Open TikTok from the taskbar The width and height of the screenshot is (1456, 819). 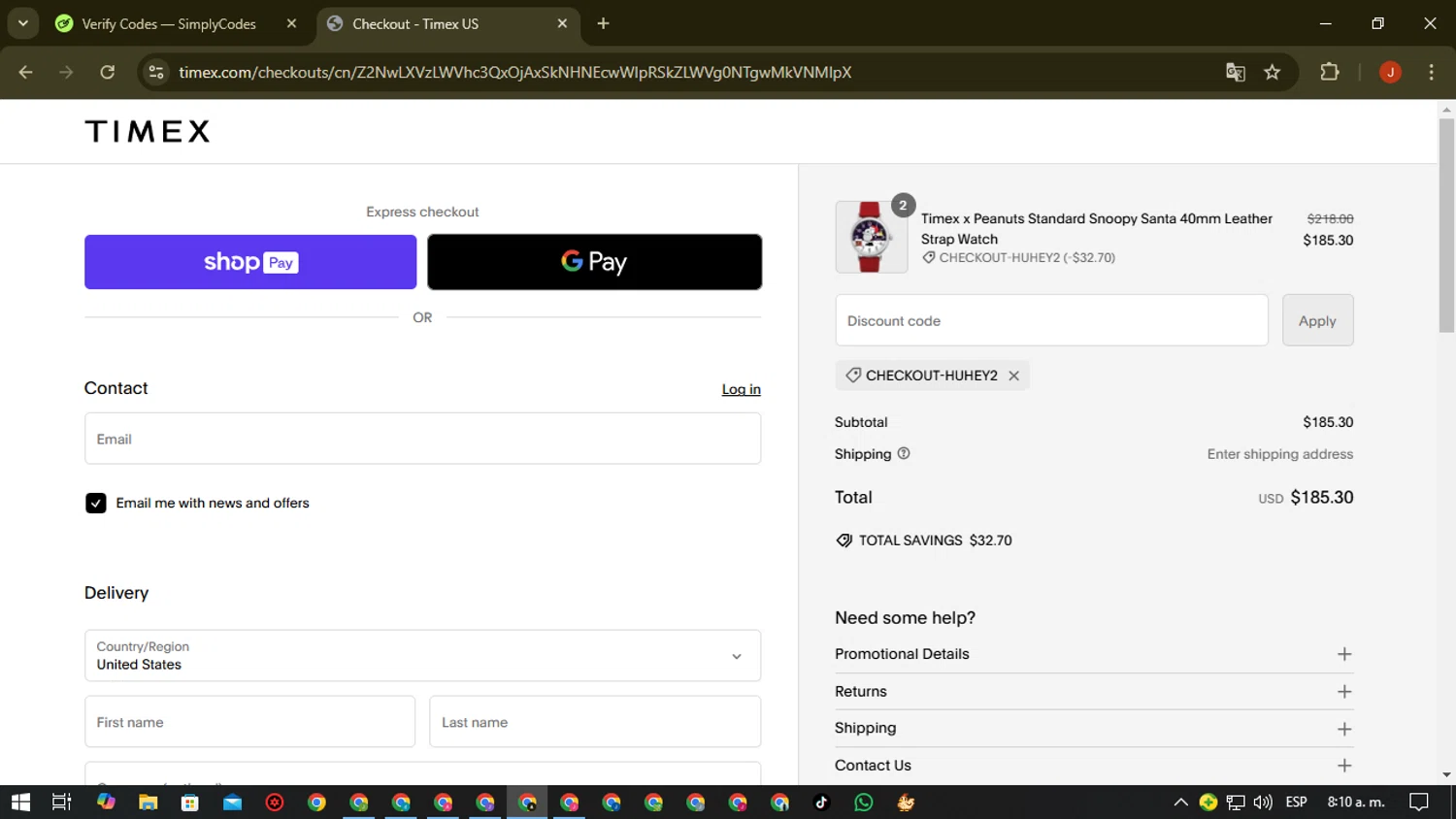click(x=821, y=803)
